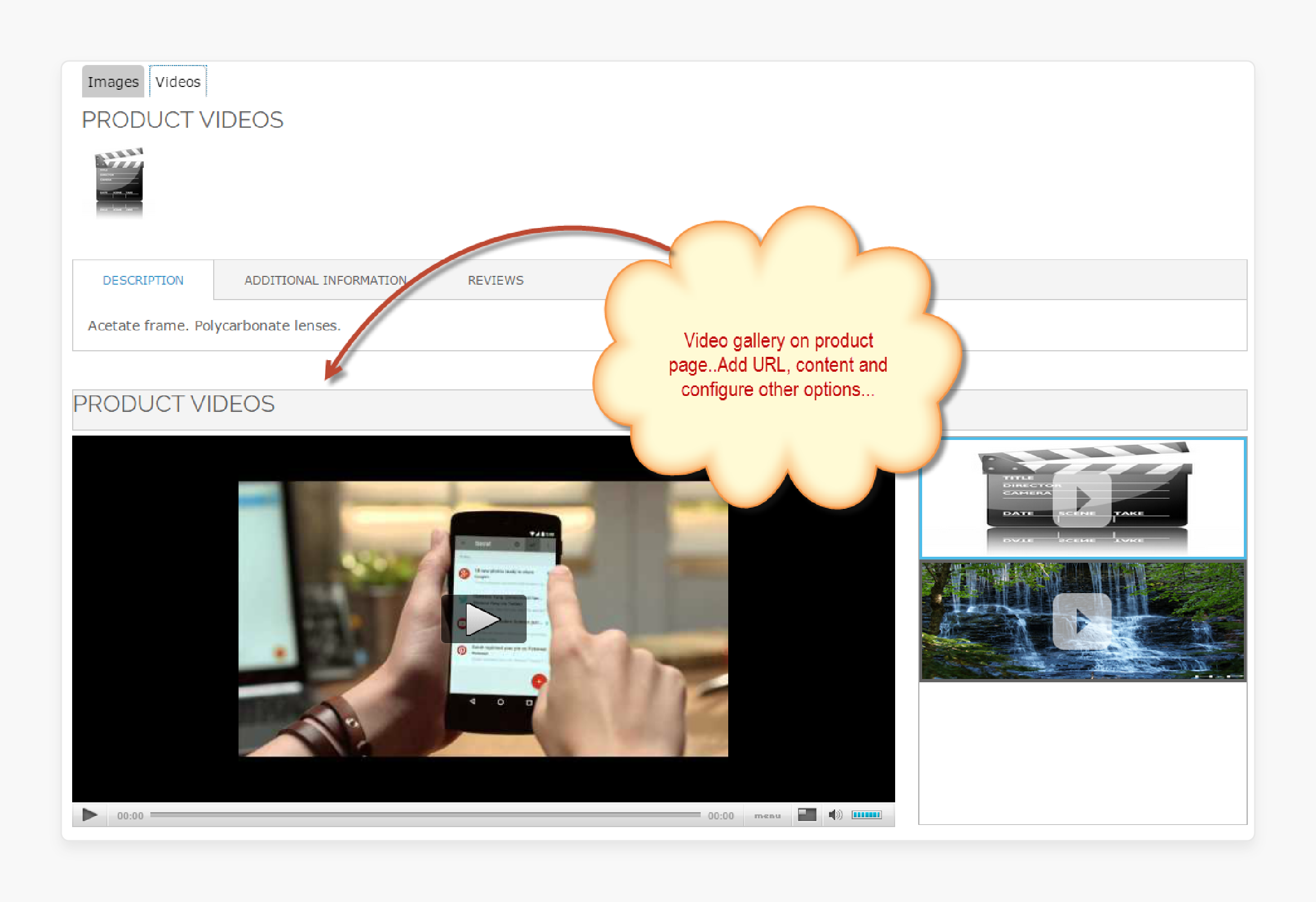Switch to the Videos tab

pos(178,81)
